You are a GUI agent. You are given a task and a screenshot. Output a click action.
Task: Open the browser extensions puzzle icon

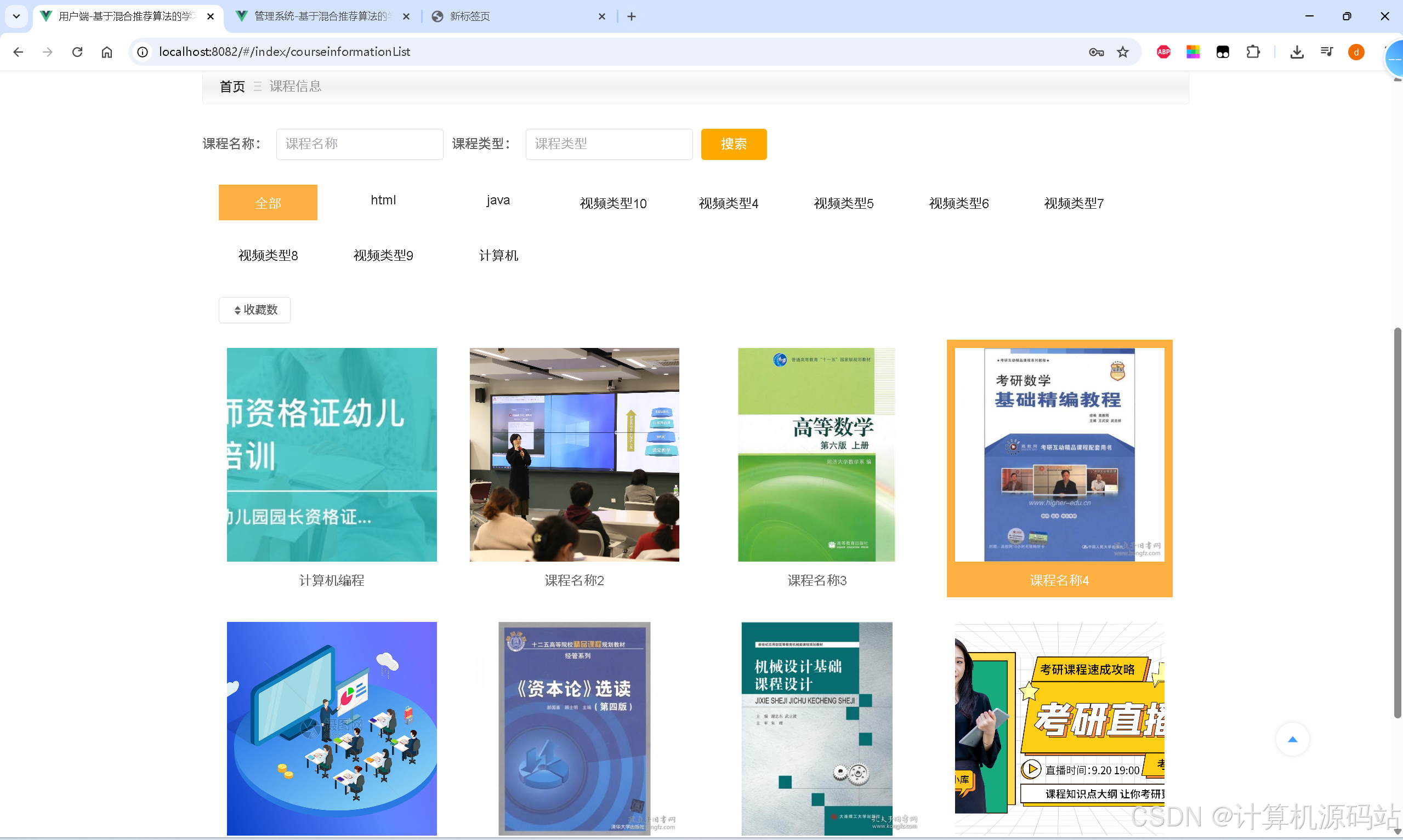click(1253, 52)
